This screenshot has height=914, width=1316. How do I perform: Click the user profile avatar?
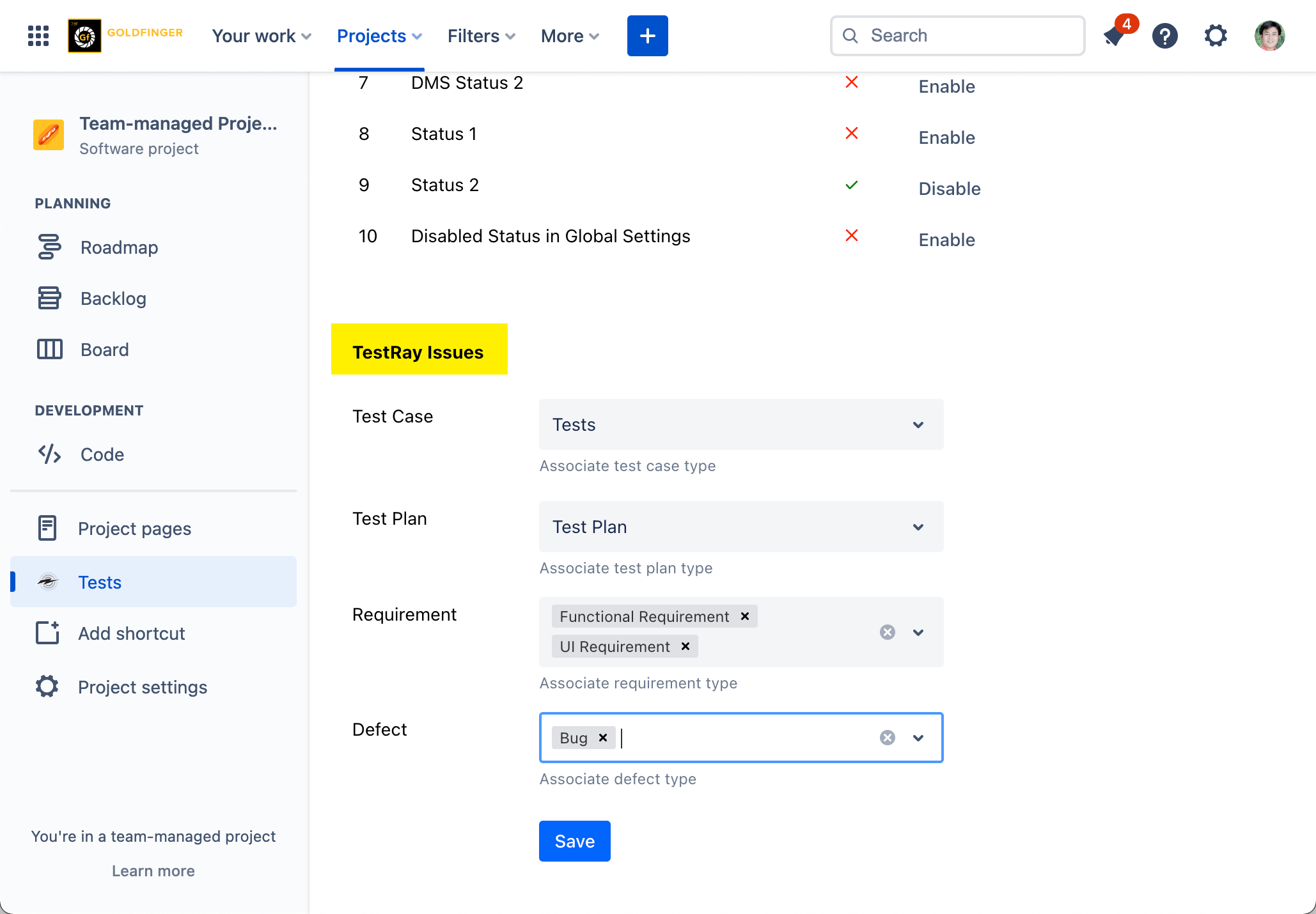(x=1269, y=36)
